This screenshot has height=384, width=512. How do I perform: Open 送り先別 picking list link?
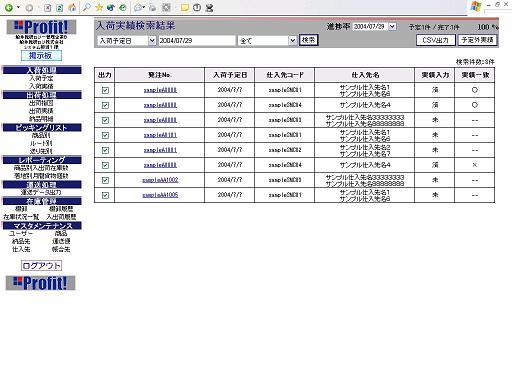tap(41, 151)
